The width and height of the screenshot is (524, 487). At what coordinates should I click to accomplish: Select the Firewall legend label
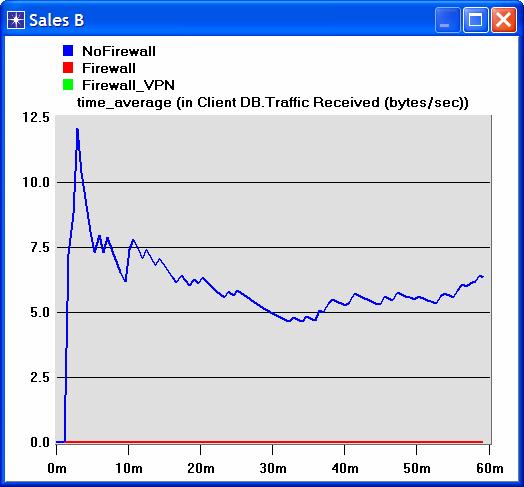[x=109, y=68]
